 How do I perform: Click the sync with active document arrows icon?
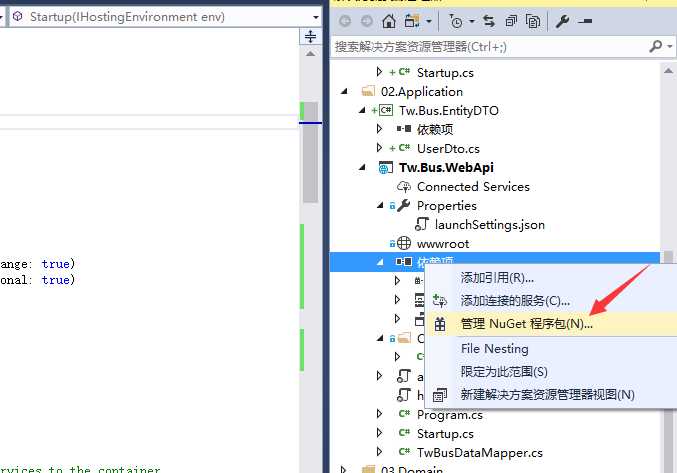[489, 21]
